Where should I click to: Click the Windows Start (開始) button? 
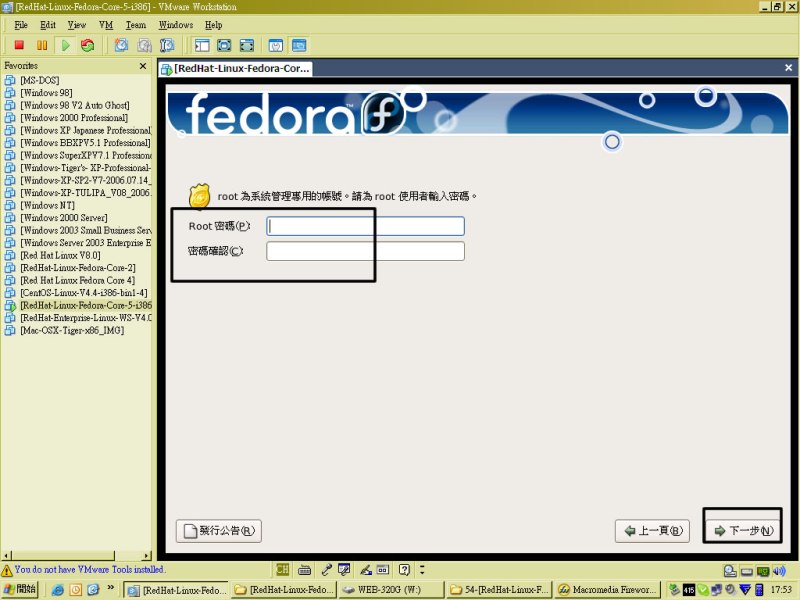(x=20, y=589)
